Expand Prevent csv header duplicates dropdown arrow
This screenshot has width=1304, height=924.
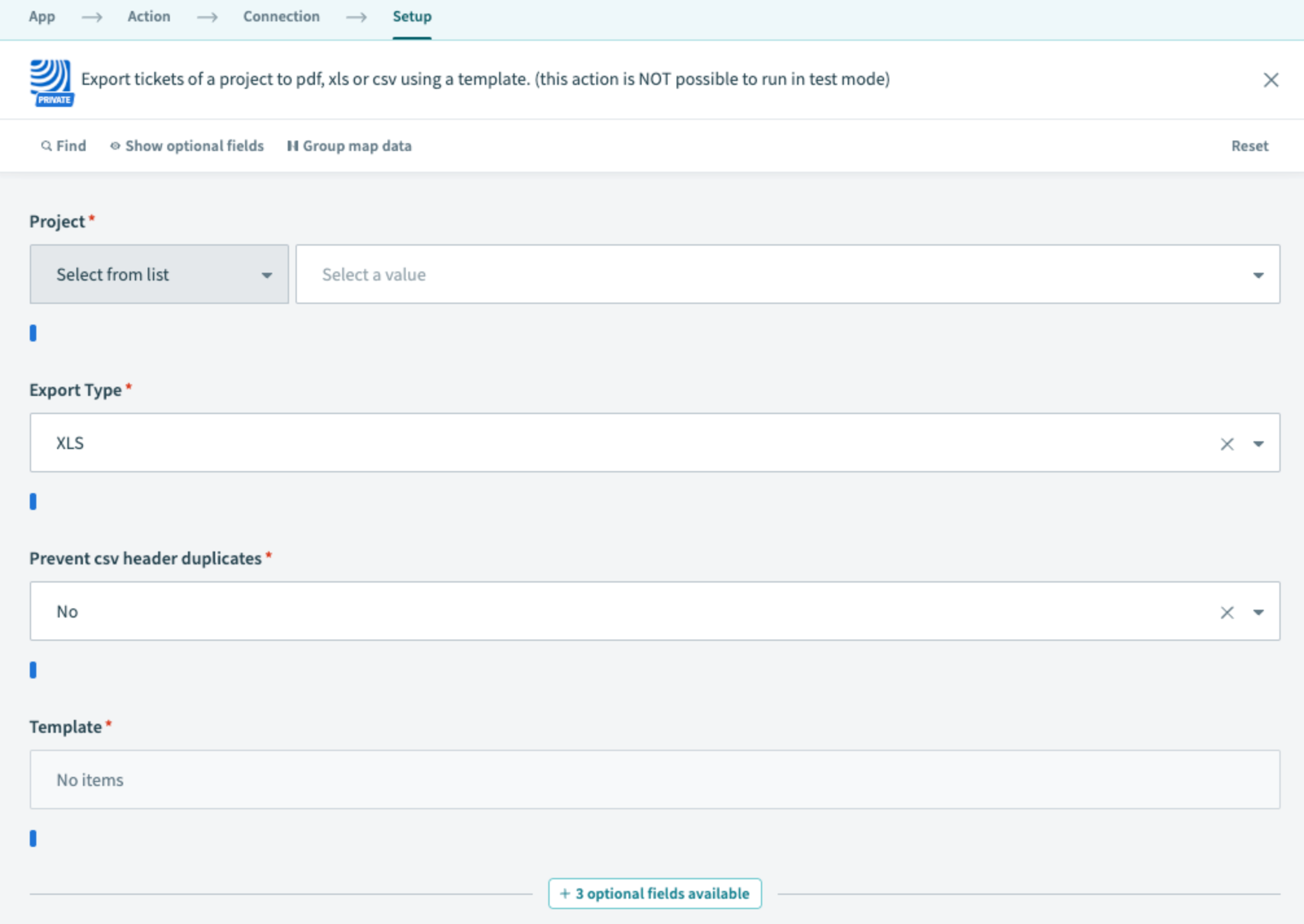[x=1258, y=612]
